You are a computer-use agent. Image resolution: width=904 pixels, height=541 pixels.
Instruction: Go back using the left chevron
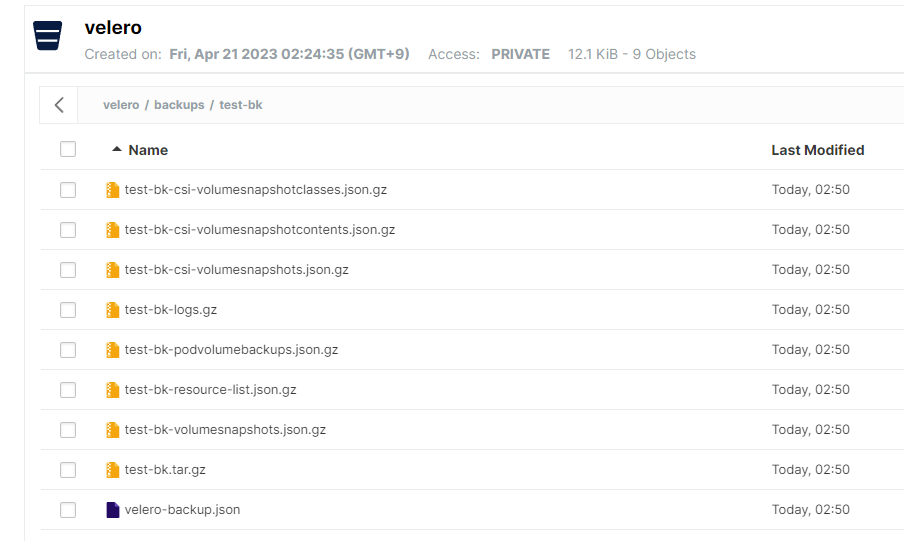59,105
